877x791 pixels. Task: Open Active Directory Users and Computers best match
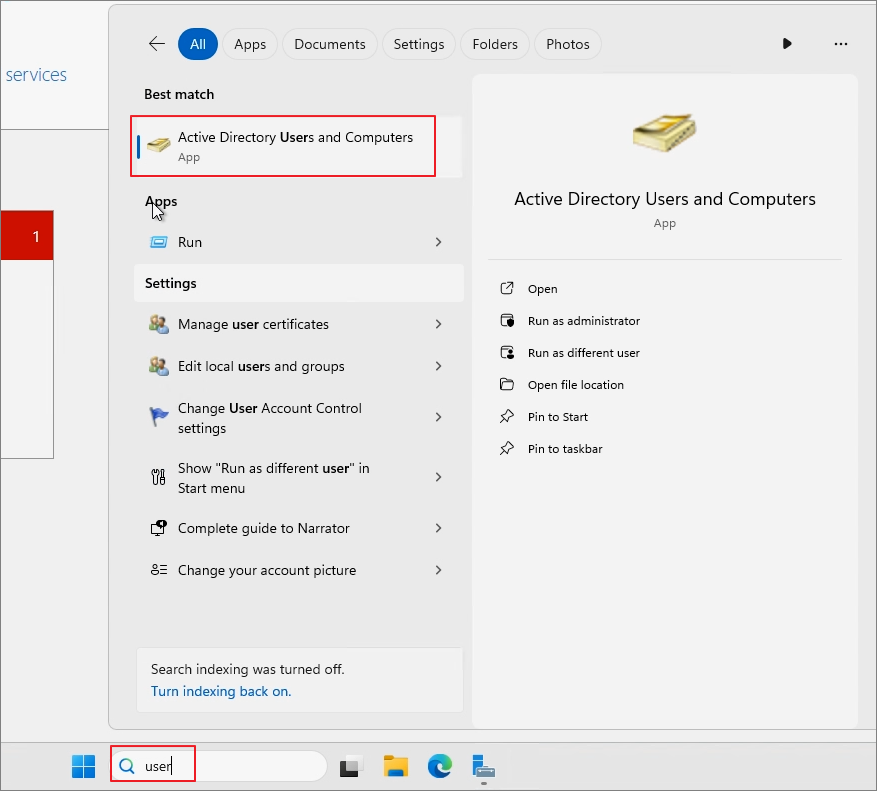point(299,147)
